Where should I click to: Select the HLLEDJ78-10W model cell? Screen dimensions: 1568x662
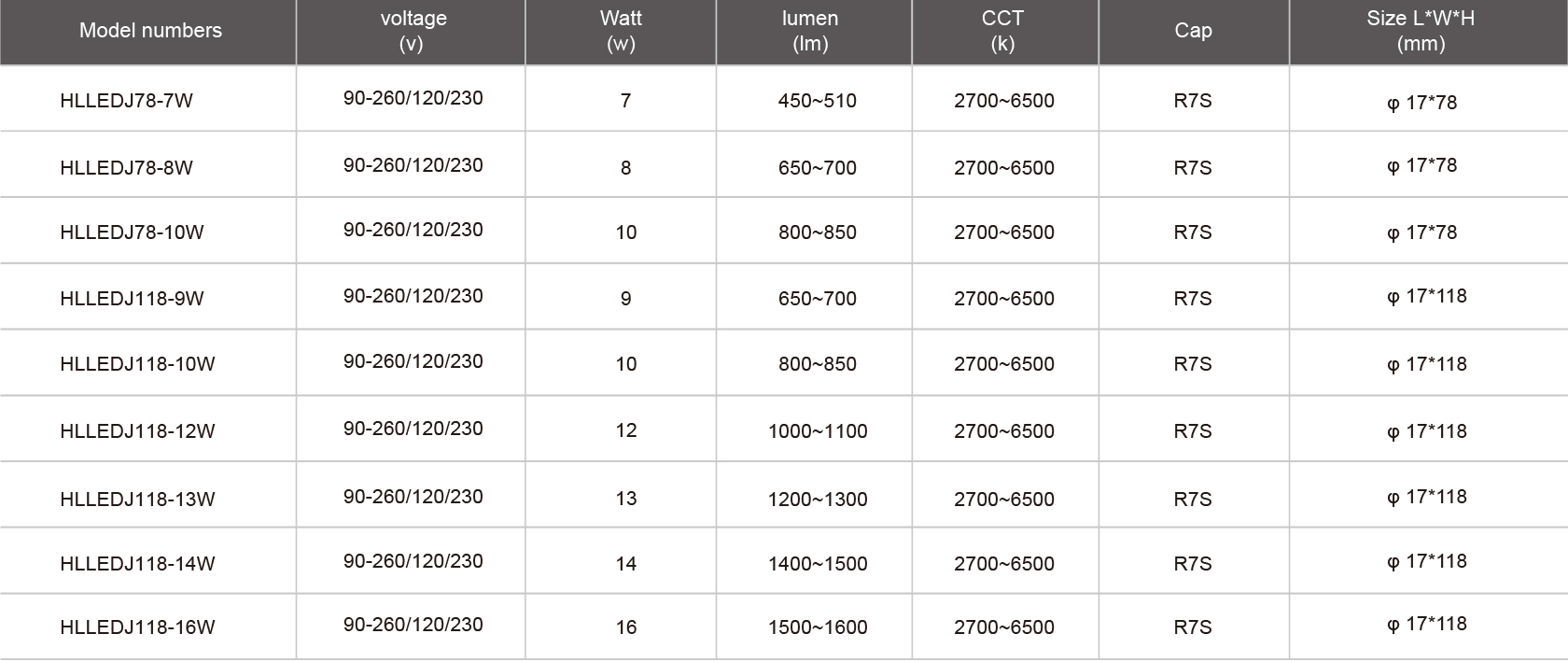(132, 232)
